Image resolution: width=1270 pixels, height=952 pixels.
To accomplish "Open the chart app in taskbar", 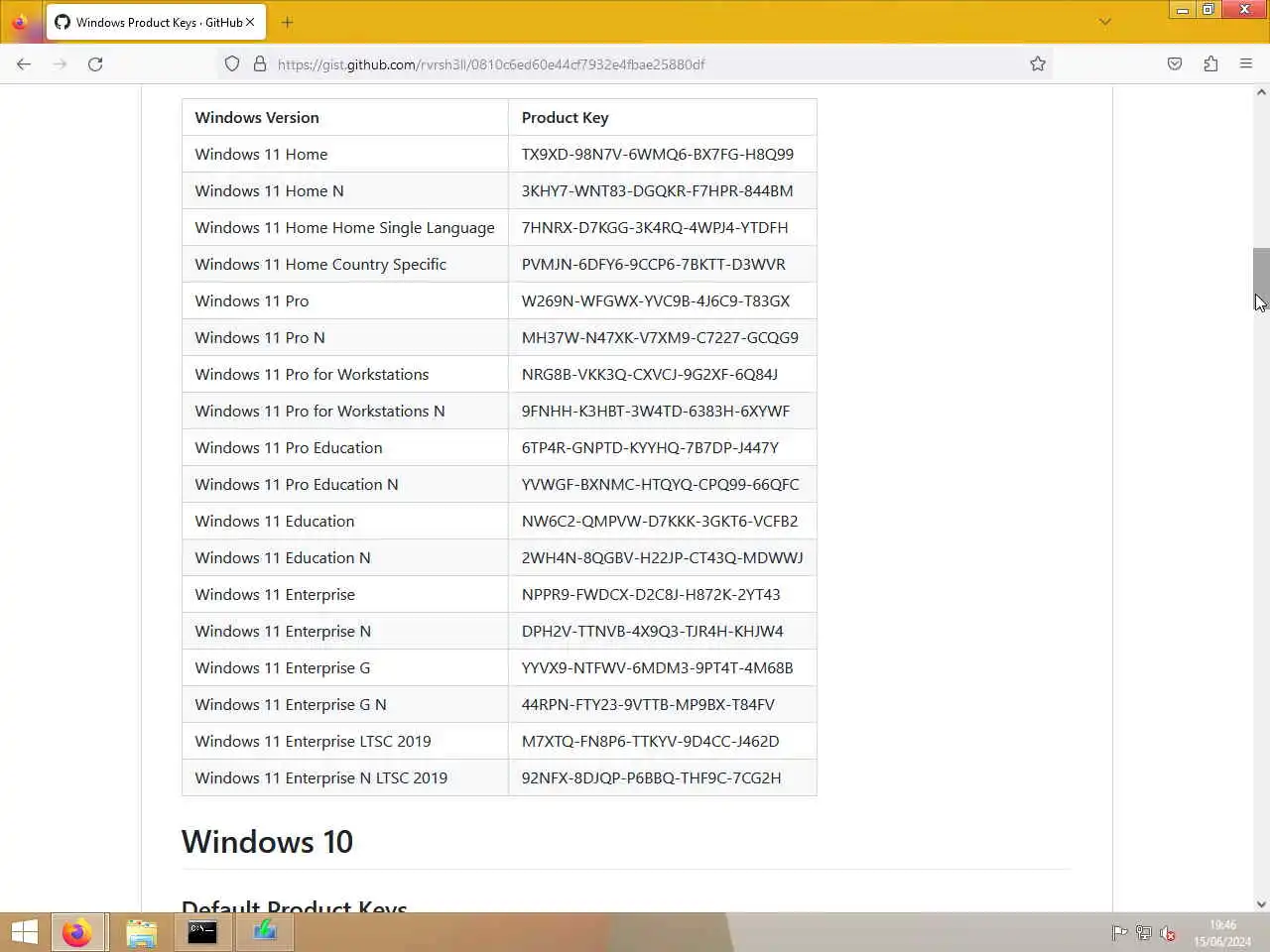I will 265,932.
